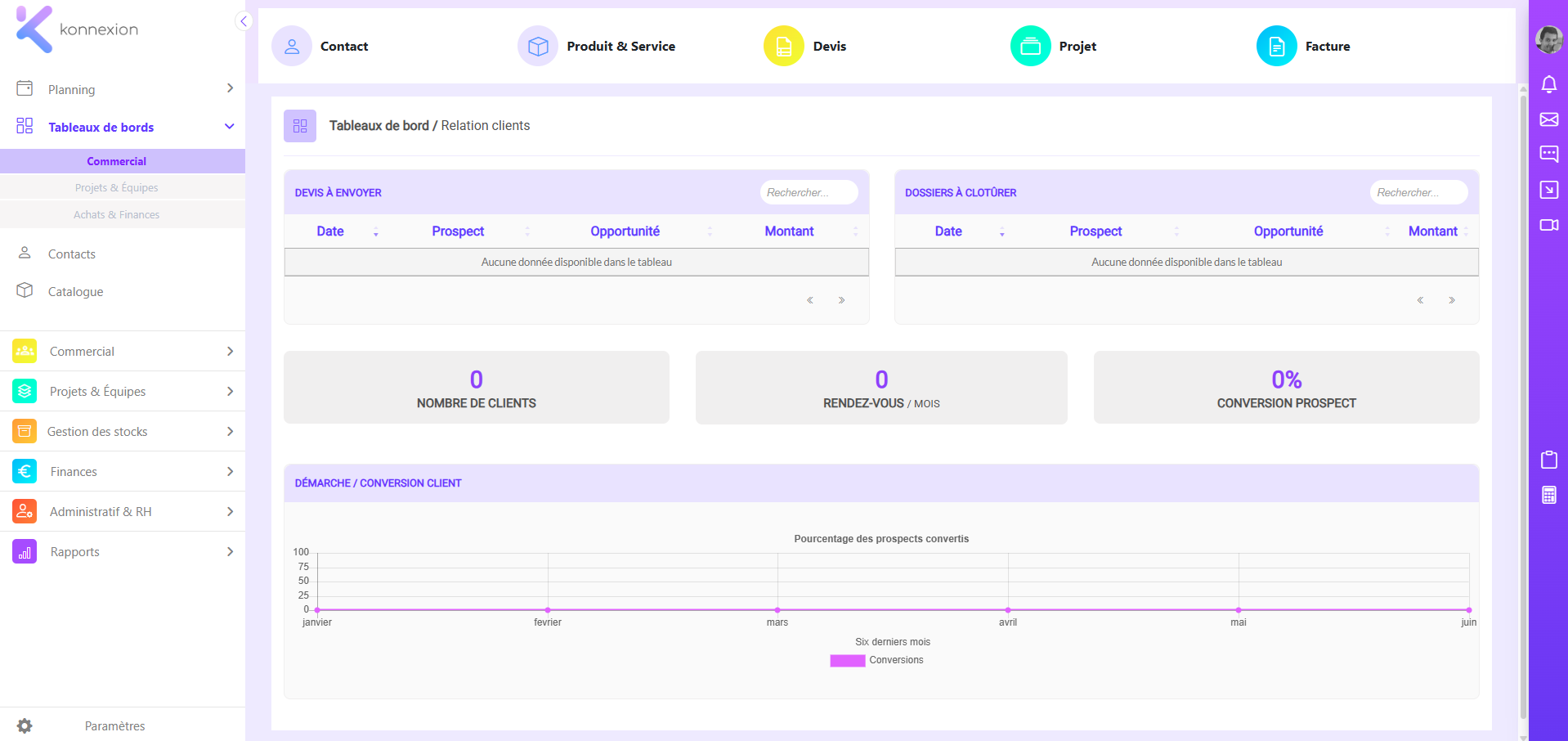Open the clipboard icon in right bar
Image resolution: width=1568 pixels, height=741 pixels.
[x=1548, y=460]
